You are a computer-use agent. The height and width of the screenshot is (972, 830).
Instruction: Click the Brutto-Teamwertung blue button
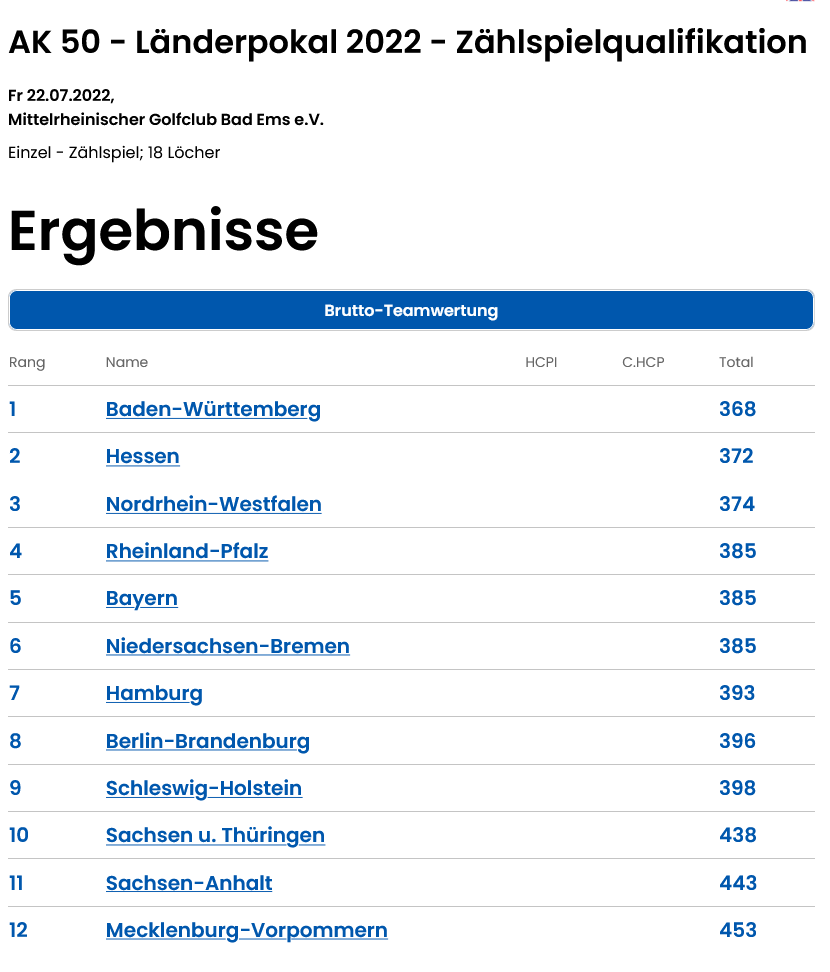411,310
